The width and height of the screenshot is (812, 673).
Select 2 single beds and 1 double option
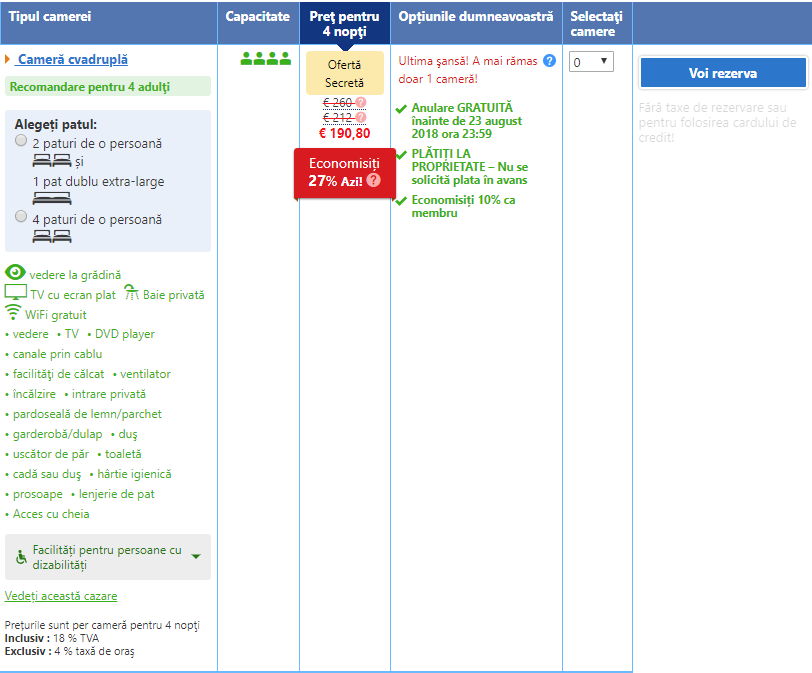[22, 142]
